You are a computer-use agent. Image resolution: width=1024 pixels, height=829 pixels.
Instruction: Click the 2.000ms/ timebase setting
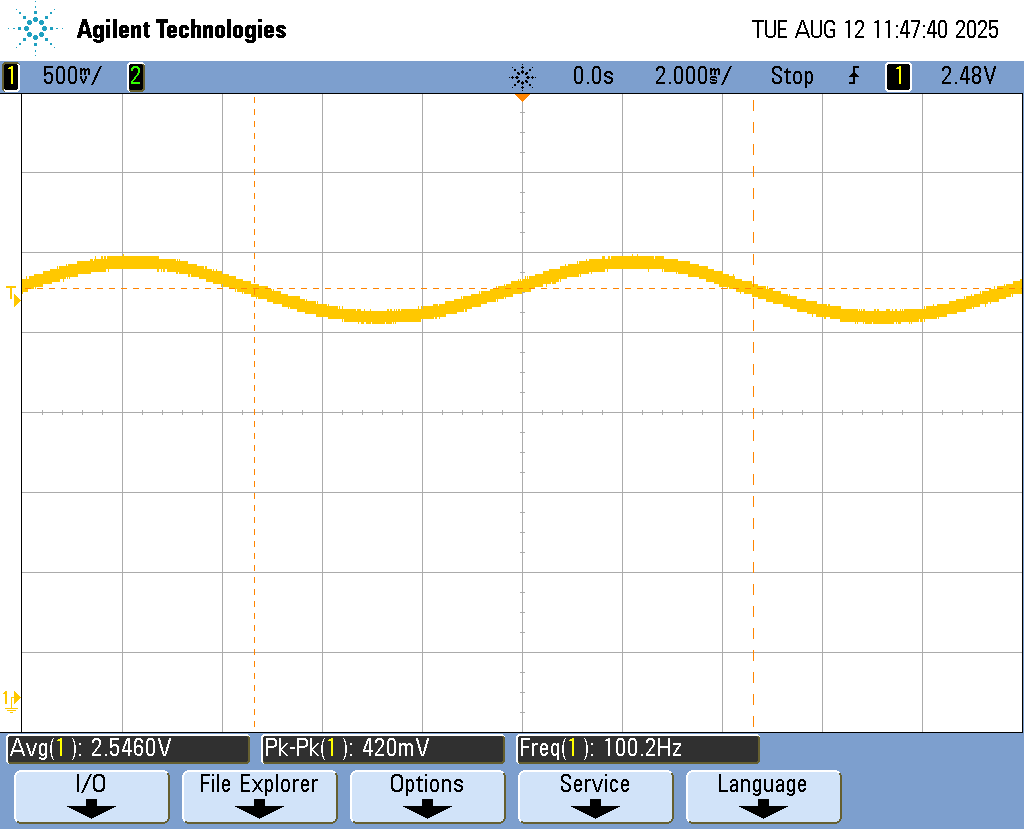[x=692, y=76]
